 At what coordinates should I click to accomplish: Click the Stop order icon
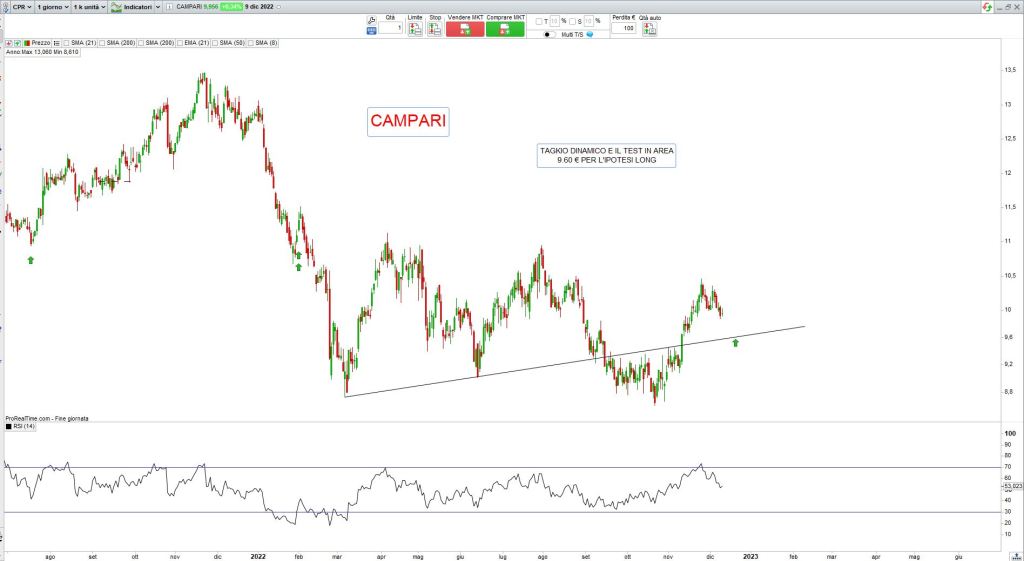(x=435, y=29)
